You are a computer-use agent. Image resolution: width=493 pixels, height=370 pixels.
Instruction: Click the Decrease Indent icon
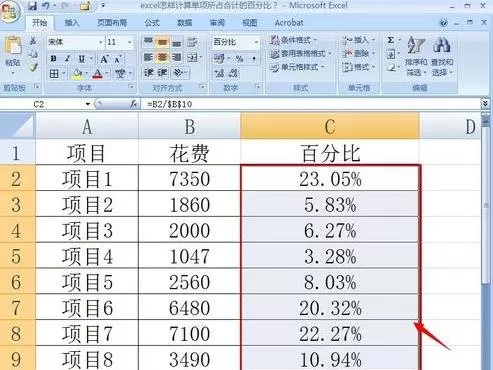pyautogui.click(x=148, y=73)
